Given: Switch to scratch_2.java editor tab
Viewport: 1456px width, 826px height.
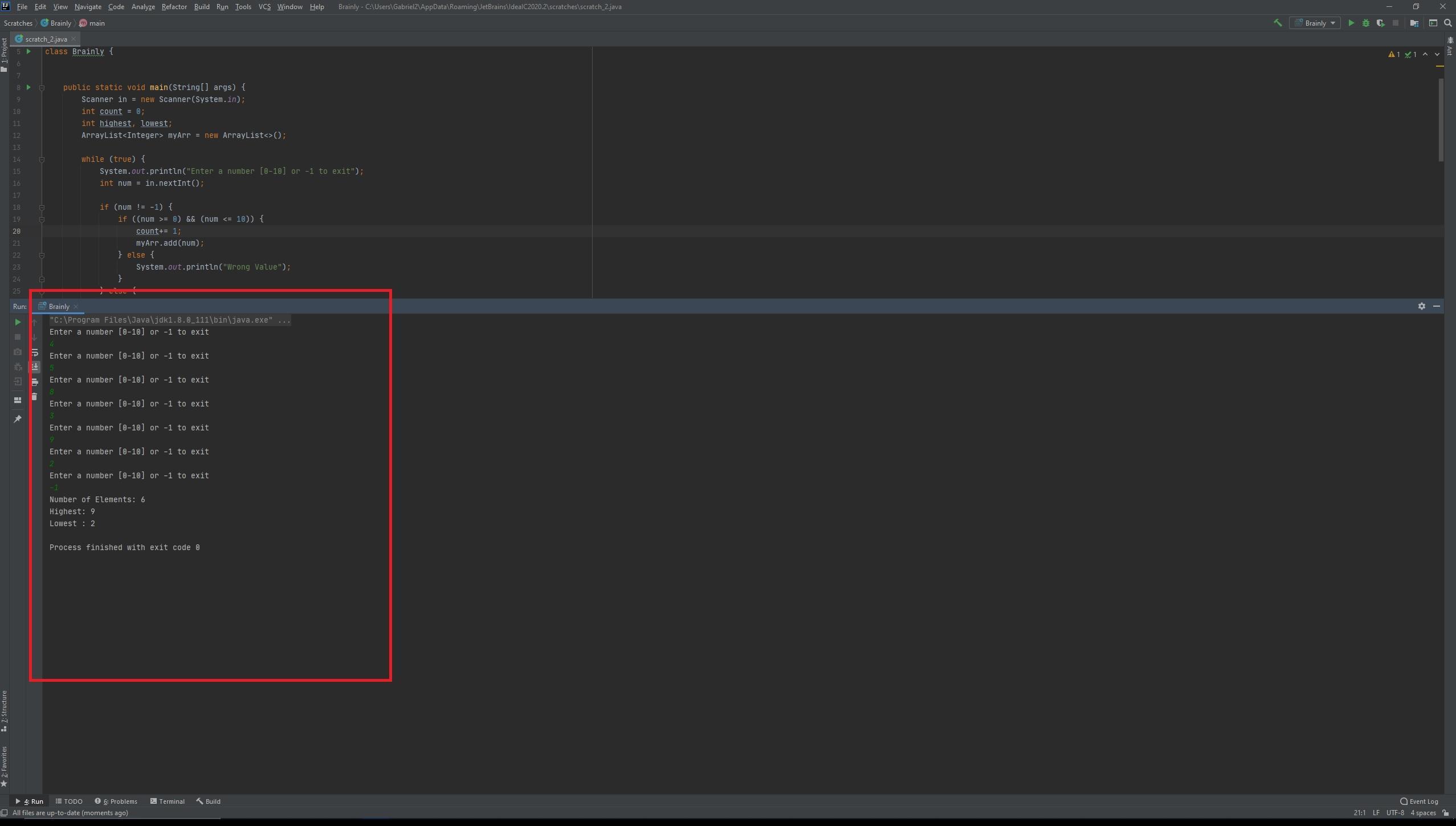Looking at the screenshot, I should [x=46, y=39].
